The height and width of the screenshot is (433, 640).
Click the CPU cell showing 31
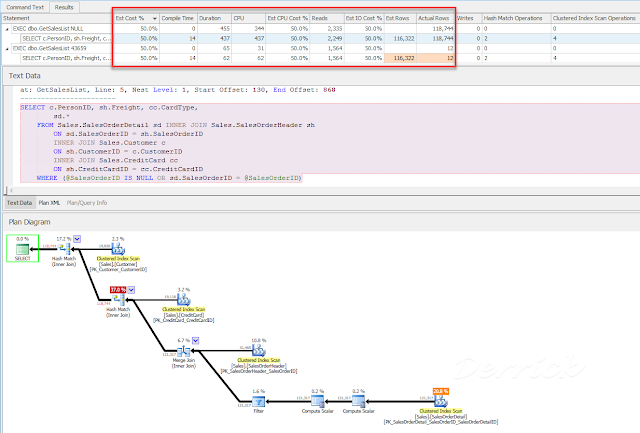pos(249,48)
